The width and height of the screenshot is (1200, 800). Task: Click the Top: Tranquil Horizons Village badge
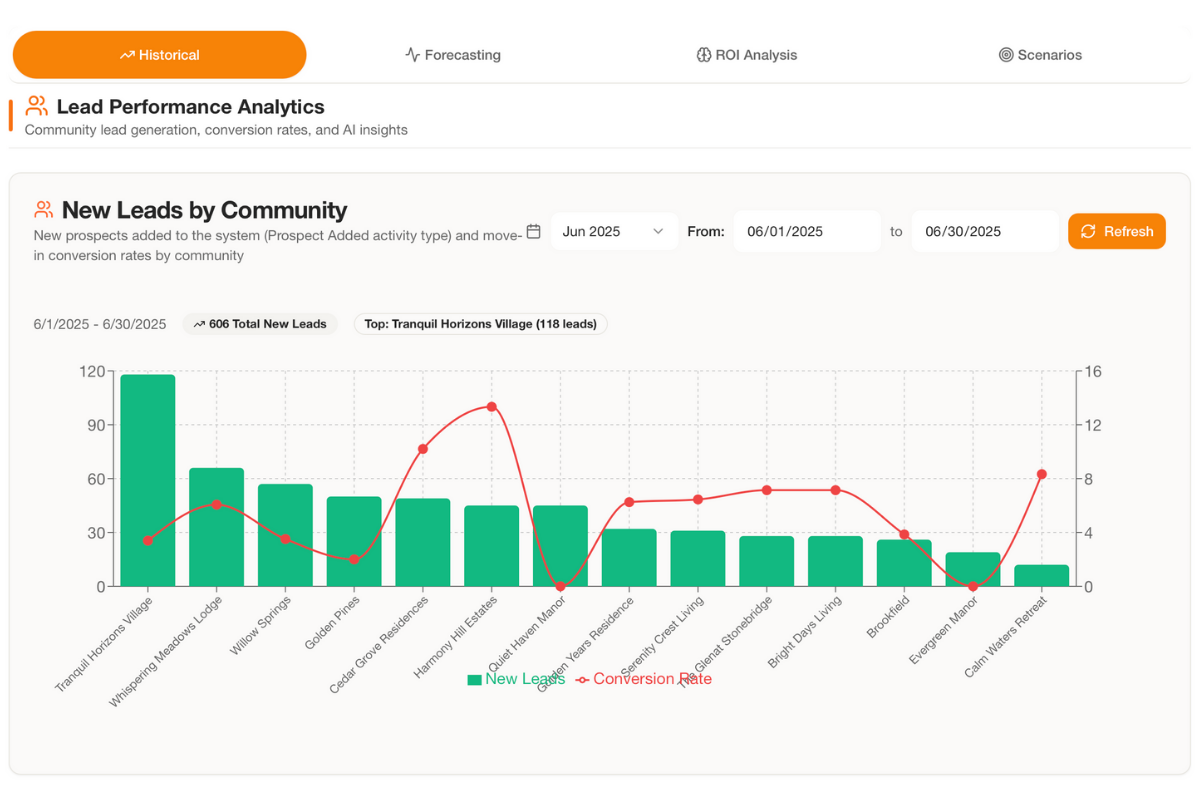pos(480,324)
